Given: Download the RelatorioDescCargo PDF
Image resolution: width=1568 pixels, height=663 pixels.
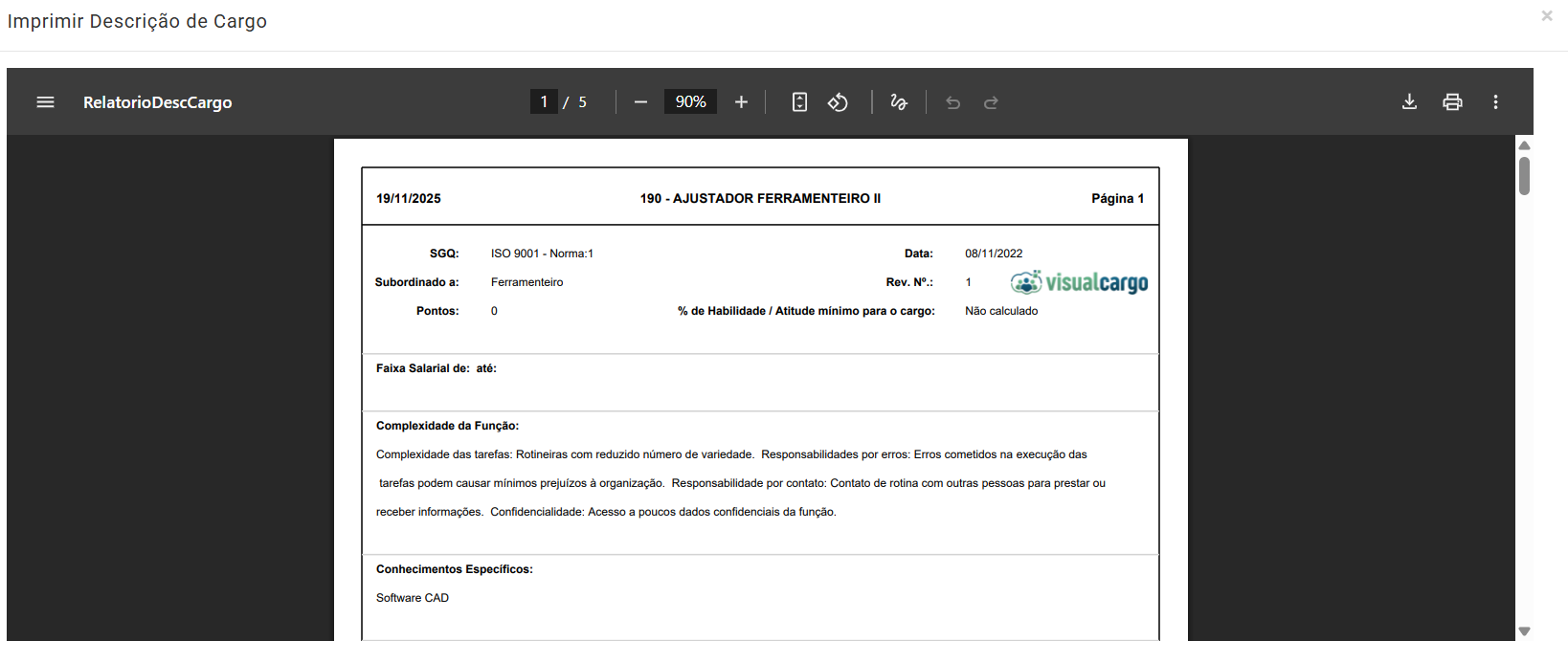Looking at the screenshot, I should point(1409,102).
